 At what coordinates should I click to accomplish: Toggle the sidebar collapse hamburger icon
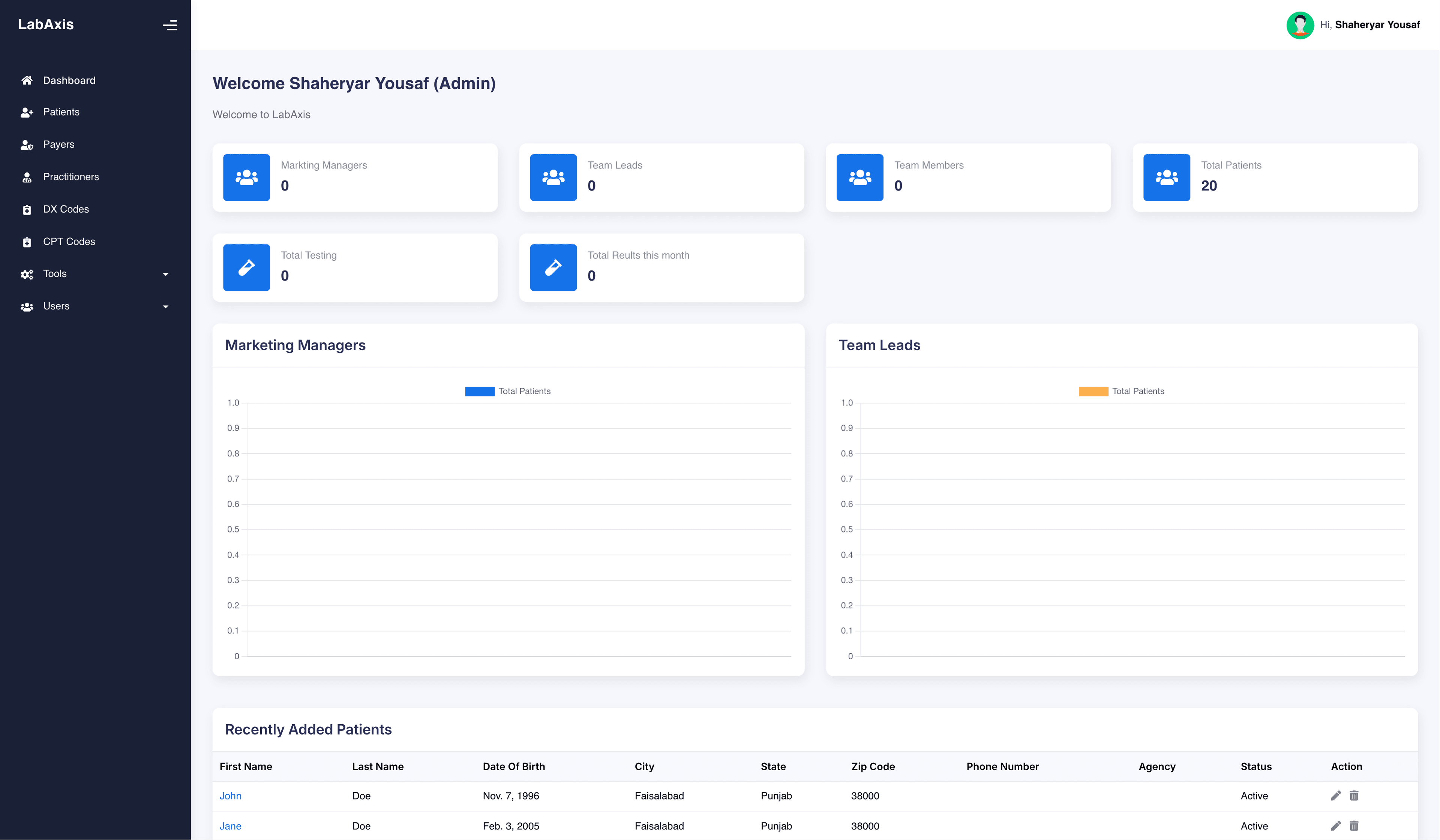[170, 25]
